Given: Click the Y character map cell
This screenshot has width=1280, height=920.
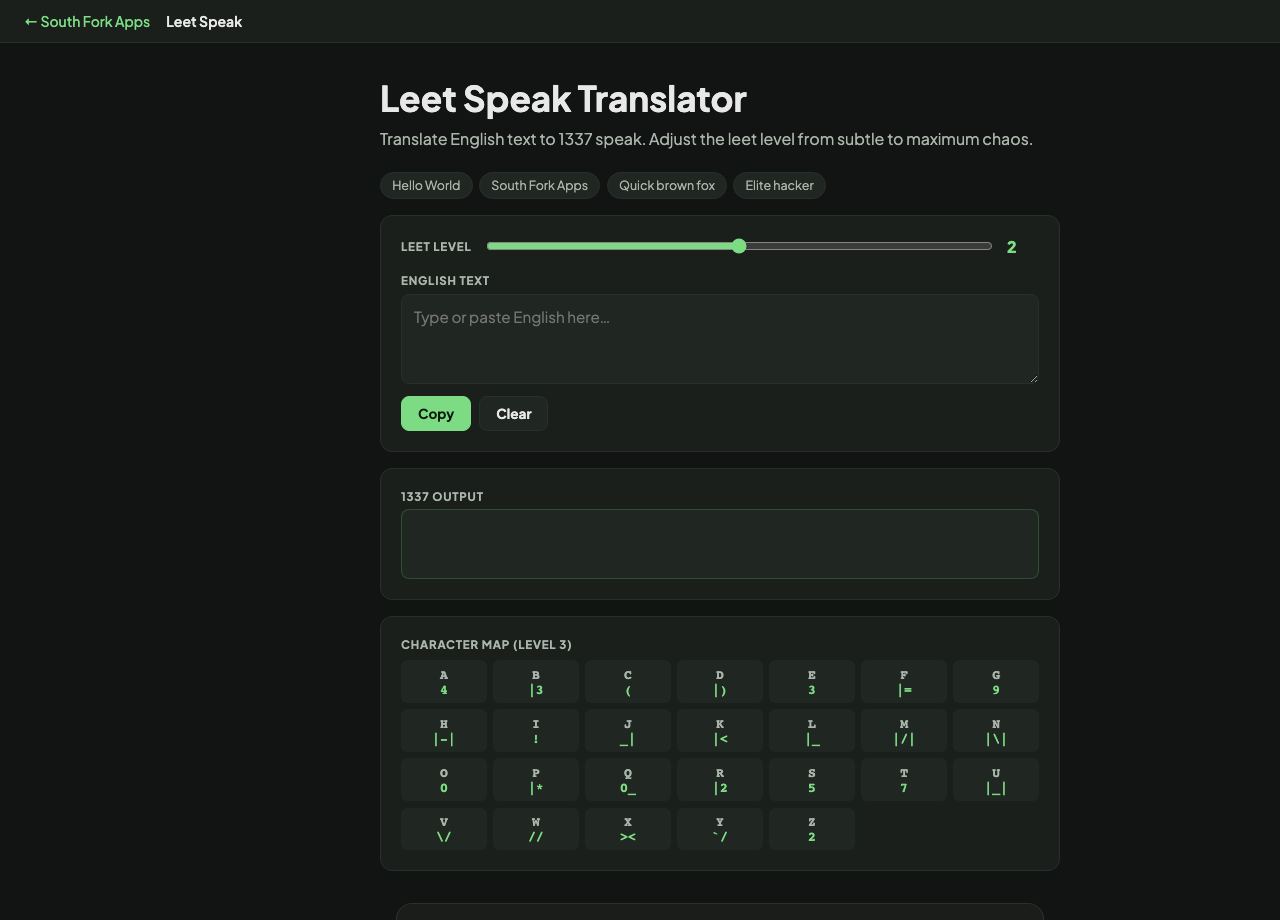Looking at the screenshot, I should [x=720, y=829].
